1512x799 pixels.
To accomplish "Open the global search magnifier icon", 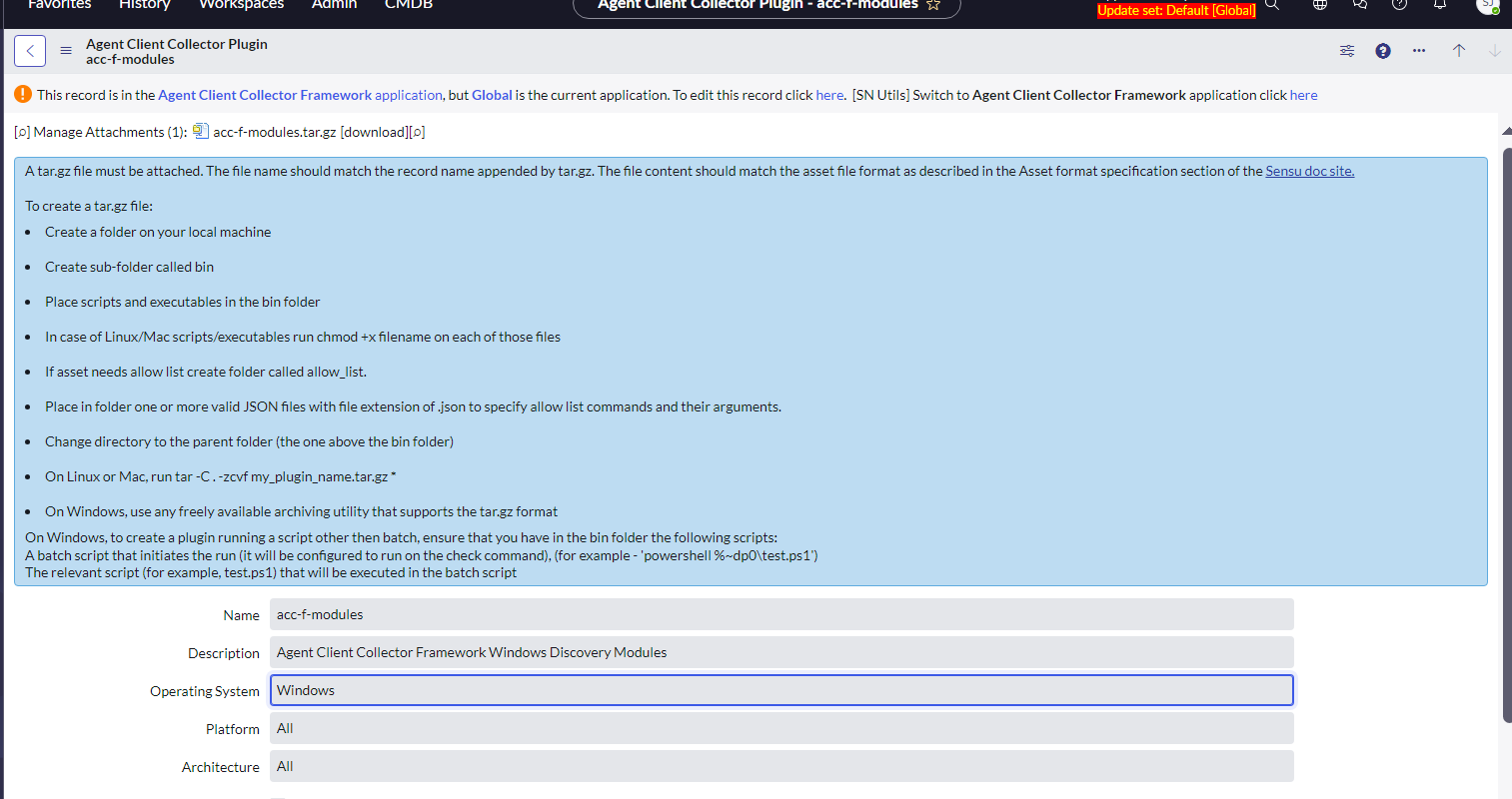I will (x=1272, y=5).
